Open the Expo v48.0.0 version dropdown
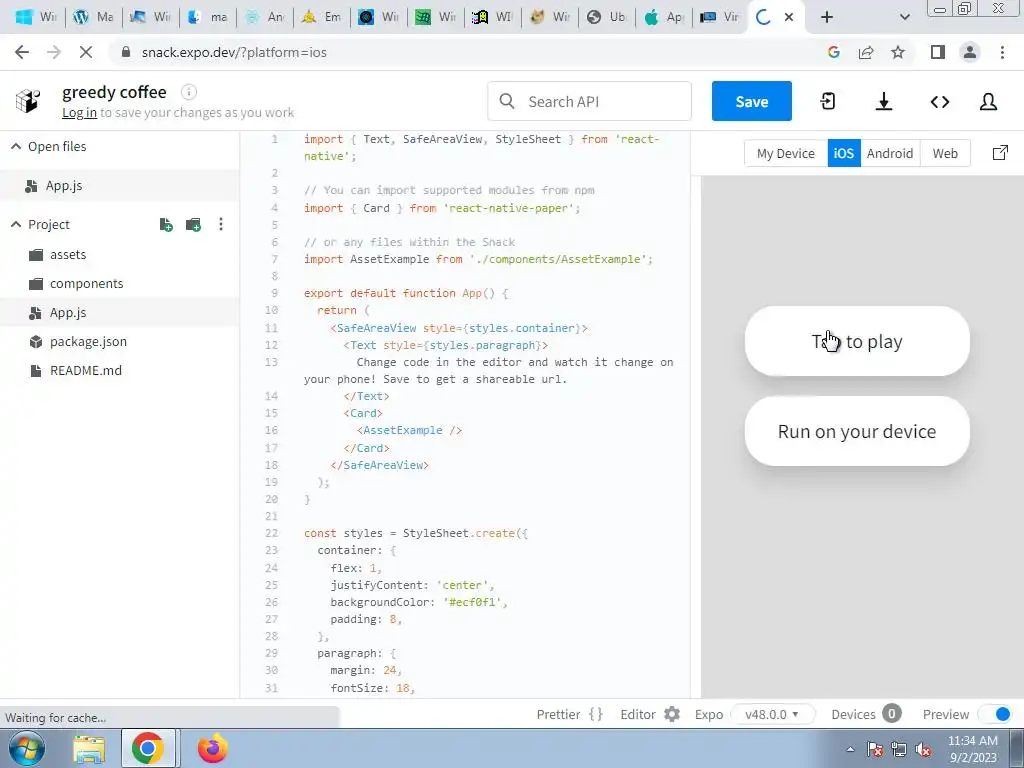The width and height of the screenshot is (1024, 768). click(773, 714)
